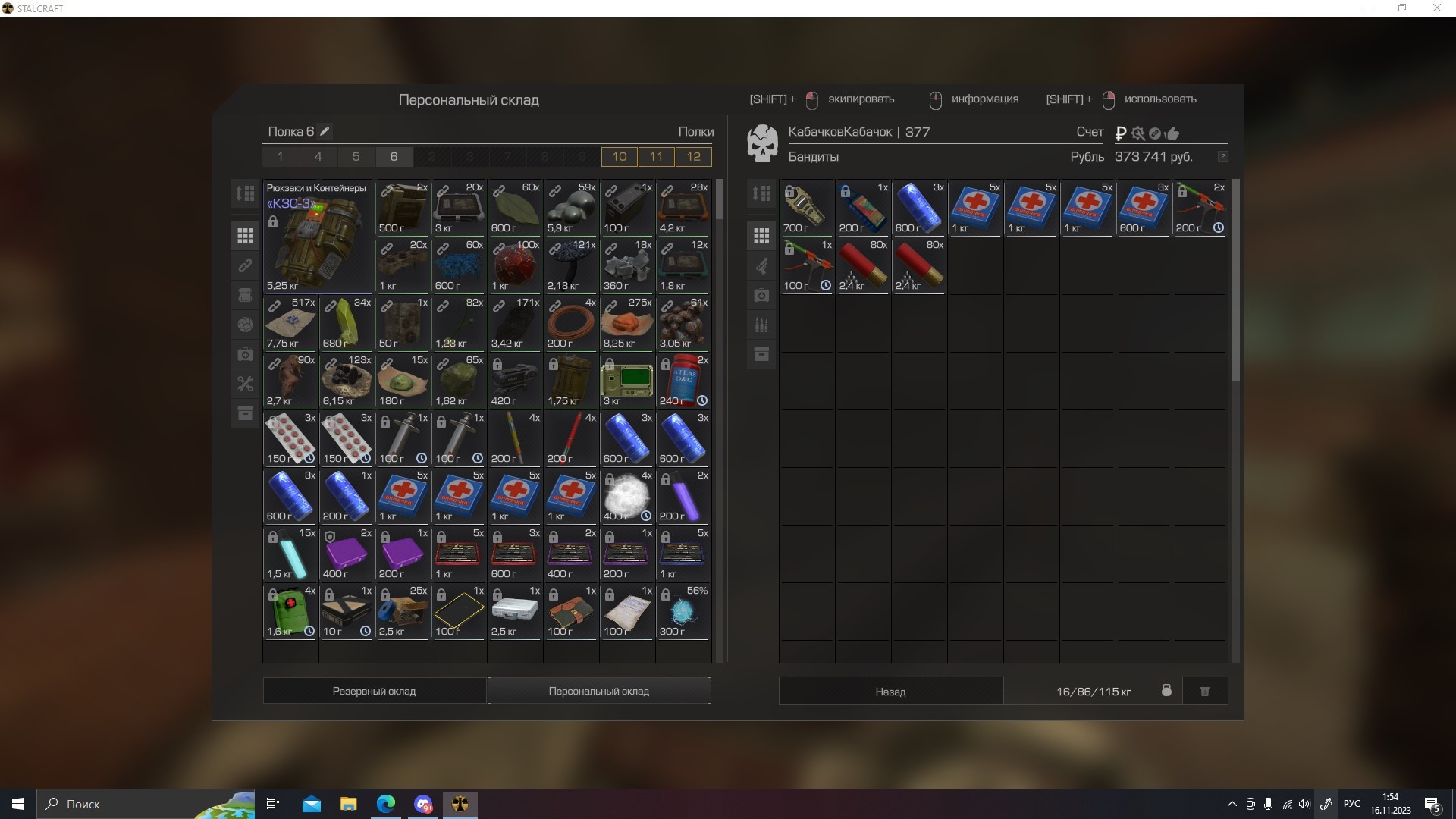
Task: Select the cyan glow tube 15x stack
Action: (290, 554)
